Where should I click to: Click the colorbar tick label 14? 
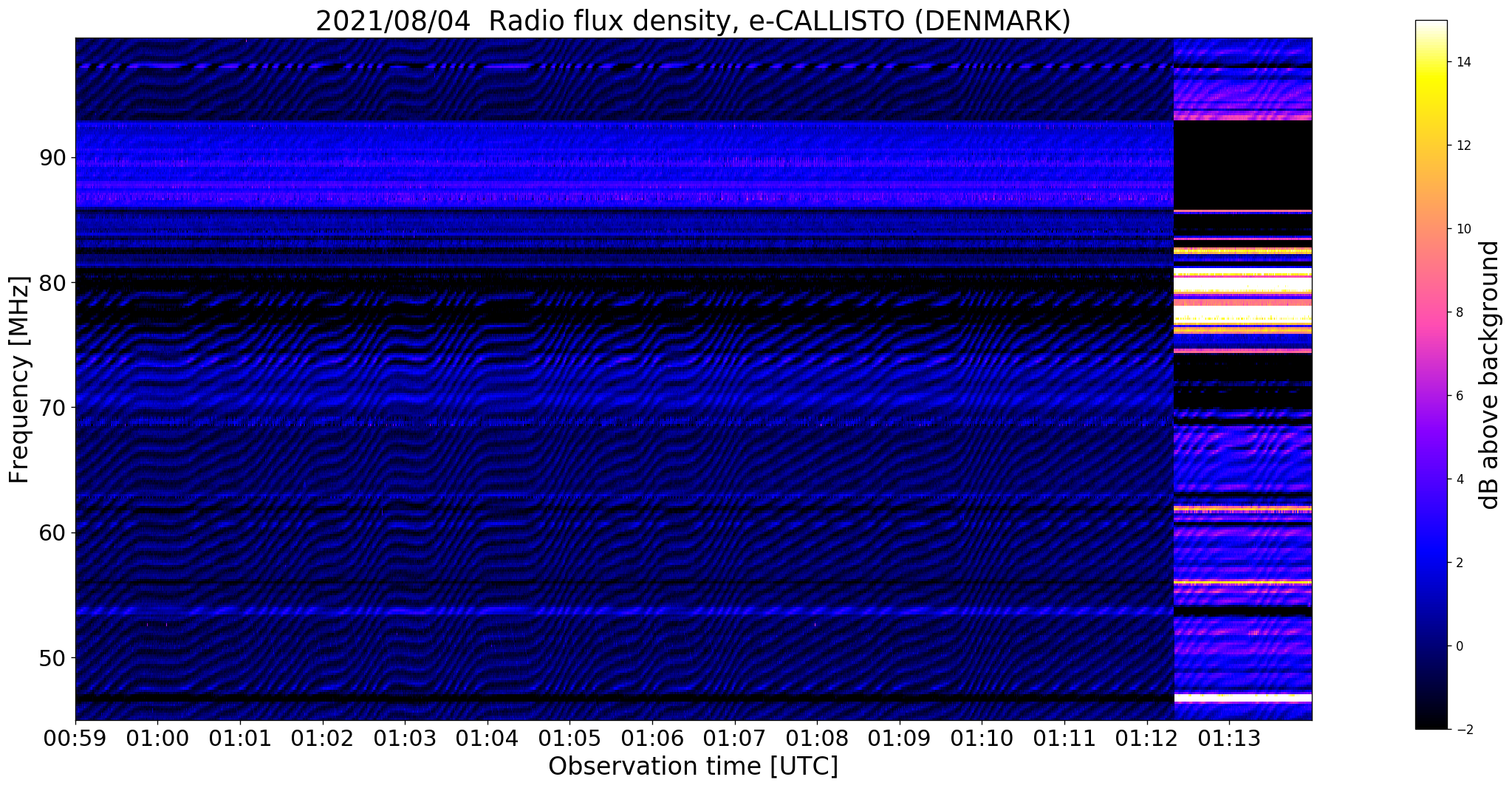[1463, 62]
